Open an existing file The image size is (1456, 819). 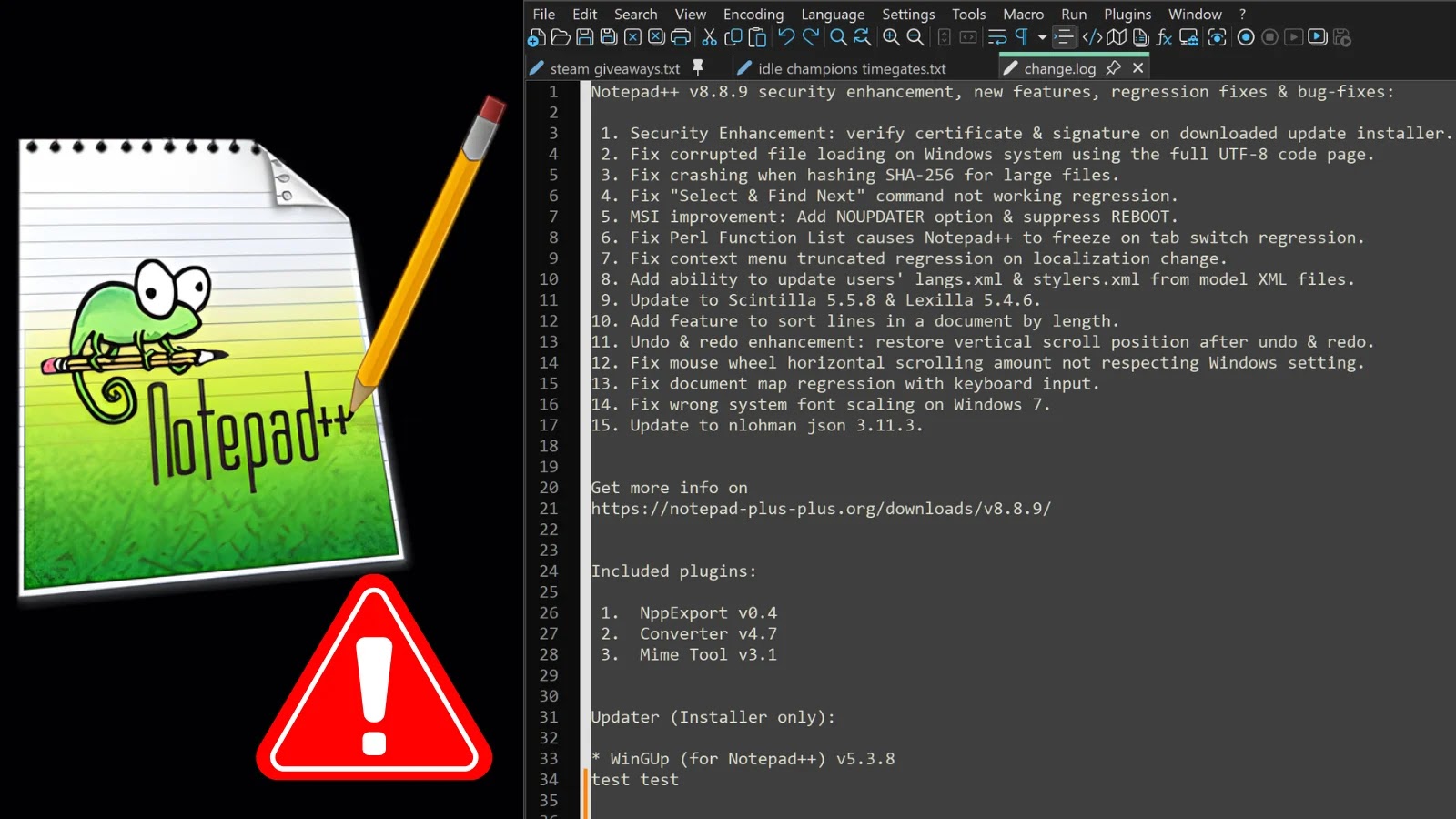coord(560,37)
